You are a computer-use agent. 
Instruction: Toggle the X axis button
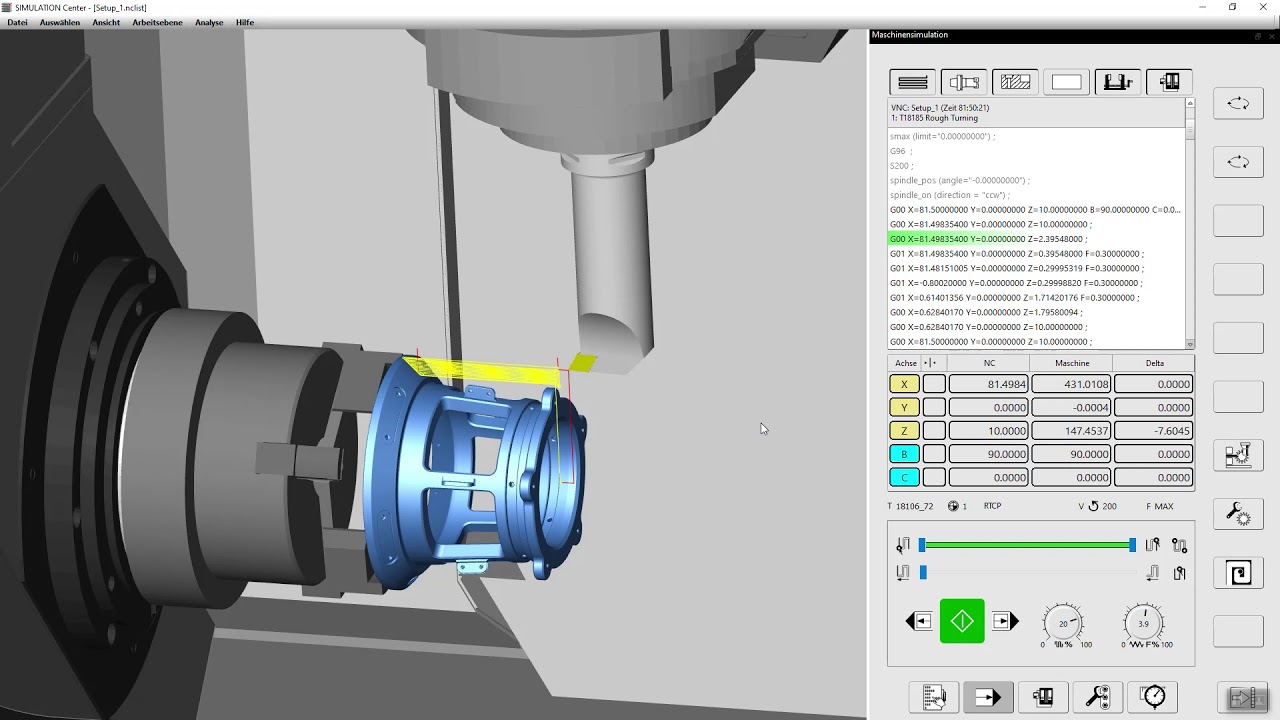(x=904, y=384)
